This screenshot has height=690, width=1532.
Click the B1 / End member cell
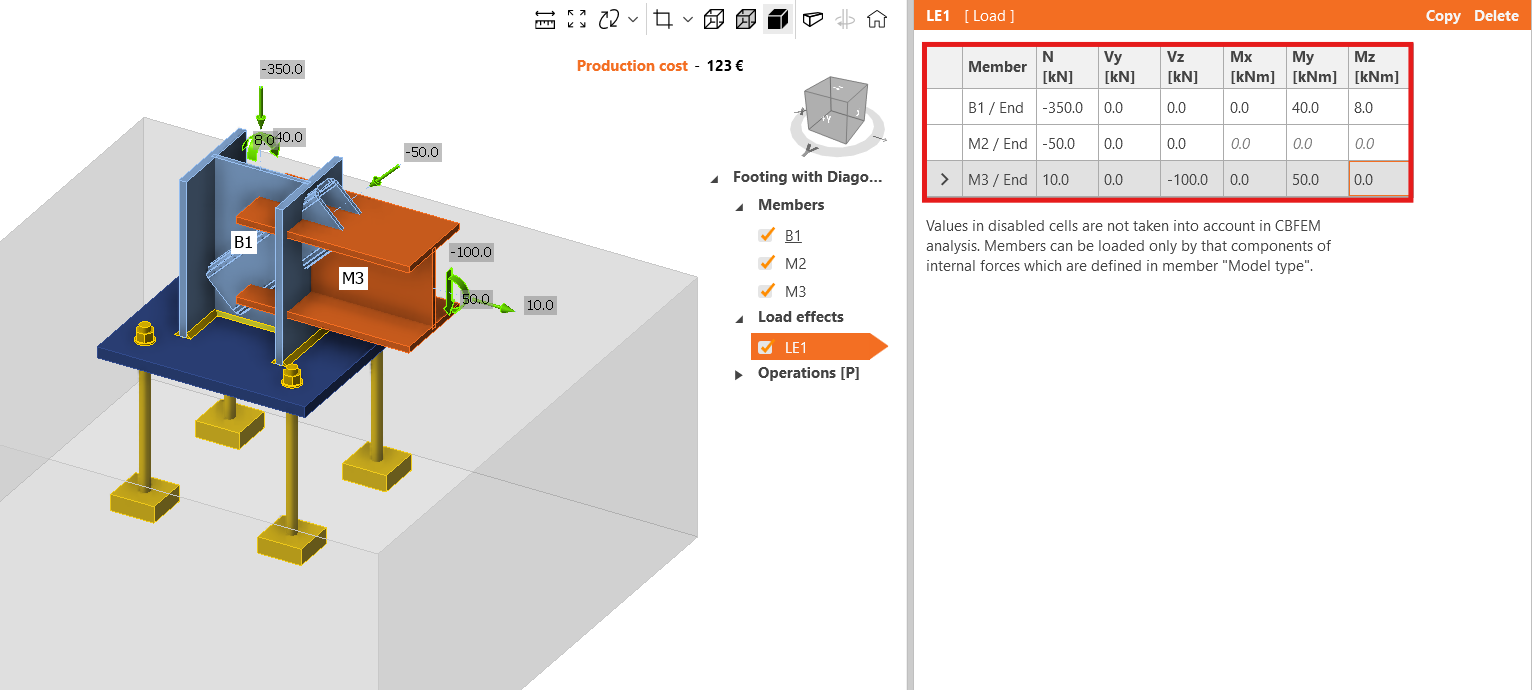tap(998, 107)
